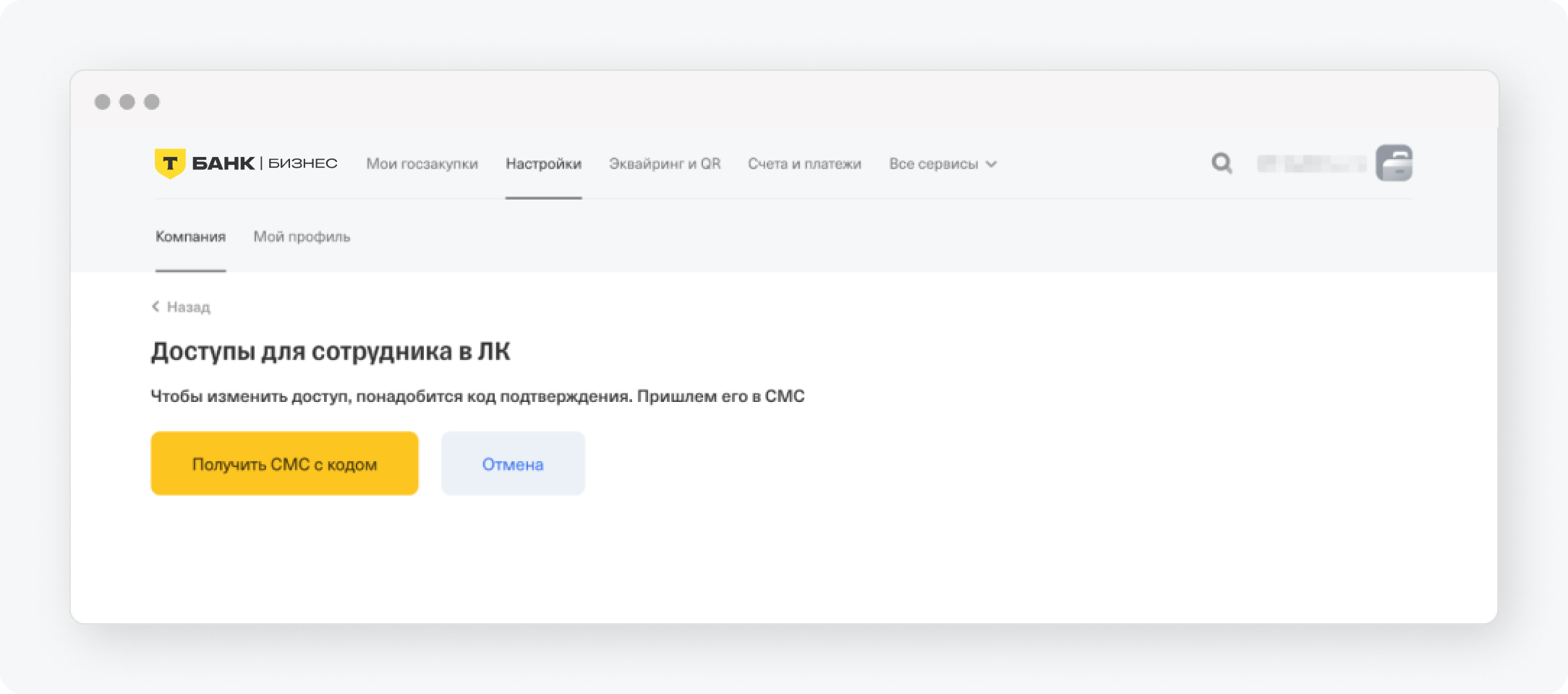Click the second gray window control dot
The image size is (1568, 694).
tap(127, 102)
